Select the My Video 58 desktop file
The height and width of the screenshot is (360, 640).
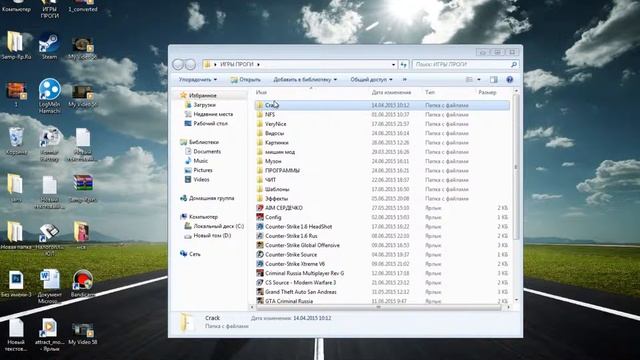[83, 333]
